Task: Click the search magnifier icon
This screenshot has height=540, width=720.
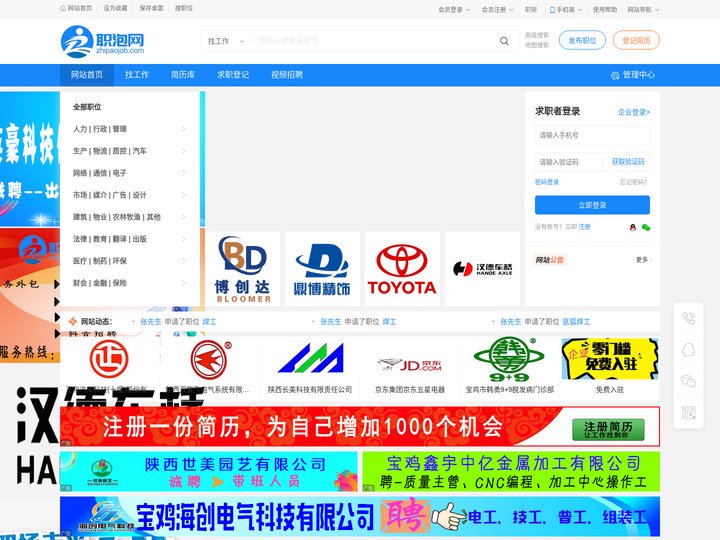Action: tap(504, 41)
